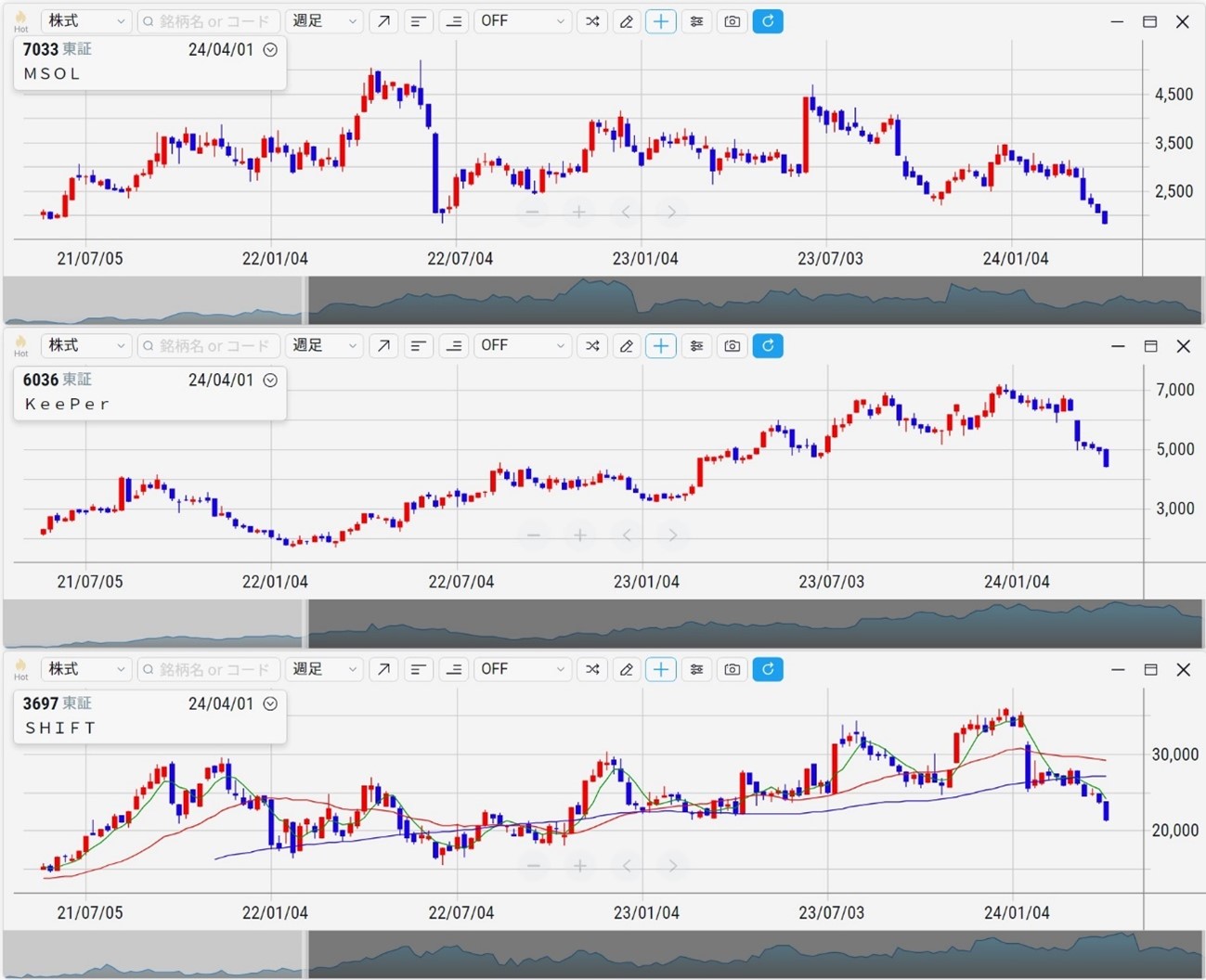Open the 株式 dropdown in SHIFT chart toolbar
The image size is (1206, 980).
tap(85, 669)
